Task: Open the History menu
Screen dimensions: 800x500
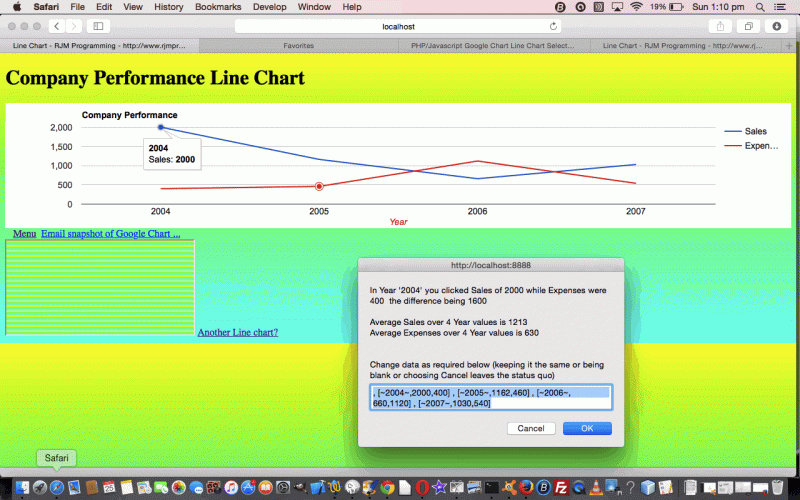Action: click(168, 7)
